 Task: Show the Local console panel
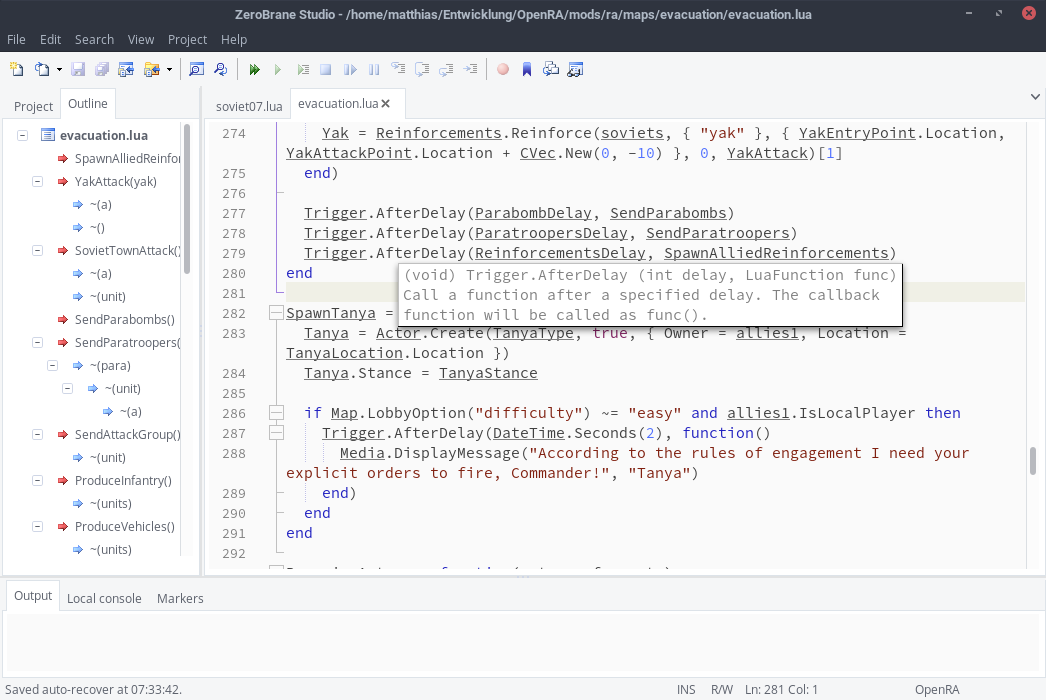coord(104,598)
